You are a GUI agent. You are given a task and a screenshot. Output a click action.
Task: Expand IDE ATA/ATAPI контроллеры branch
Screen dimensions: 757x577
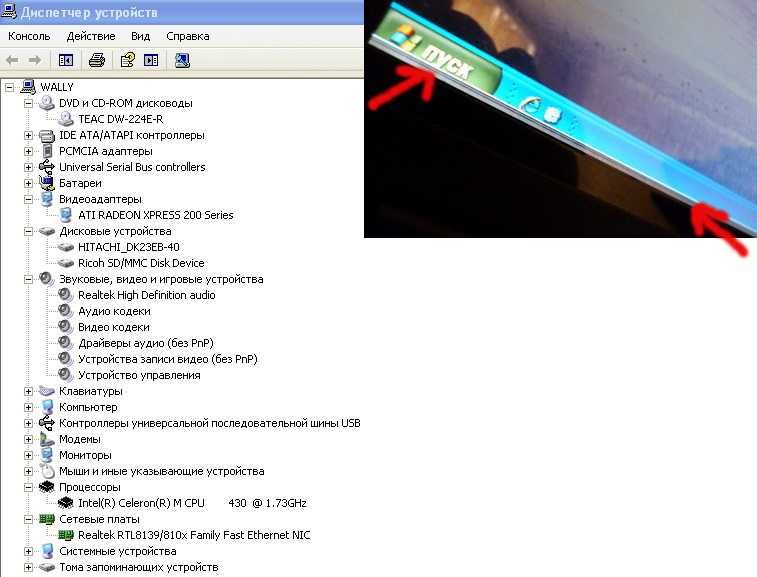[x=28, y=135]
